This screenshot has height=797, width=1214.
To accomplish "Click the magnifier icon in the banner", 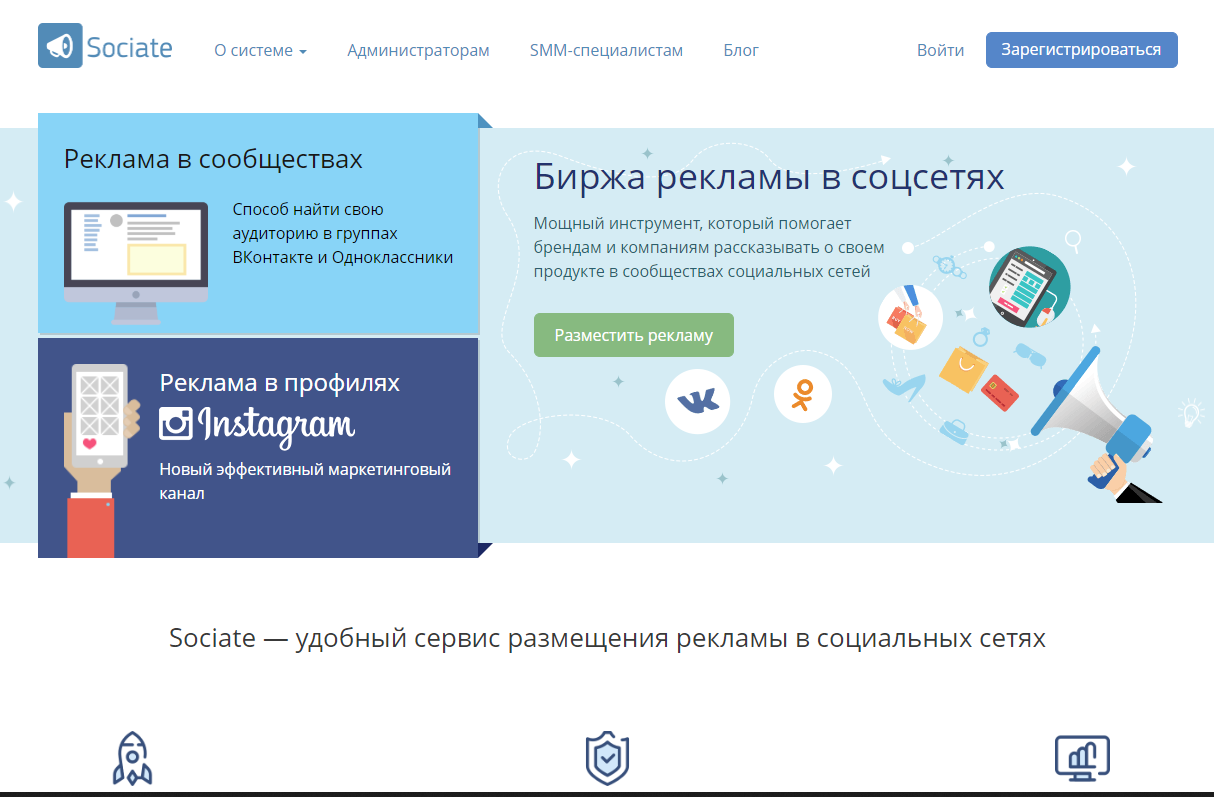I will [1074, 240].
